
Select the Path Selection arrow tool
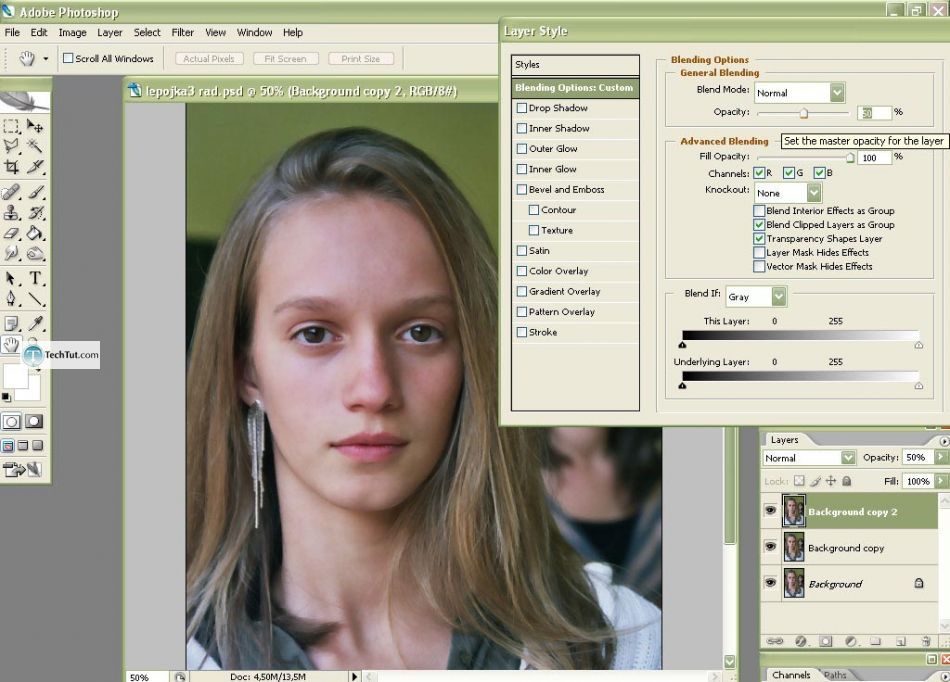pyautogui.click(x=11, y=279)
